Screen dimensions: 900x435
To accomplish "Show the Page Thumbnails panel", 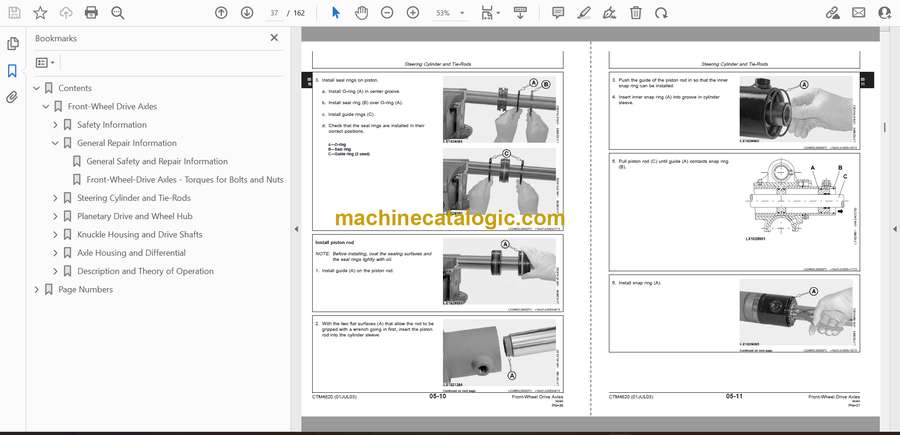I will coord(13,44).
